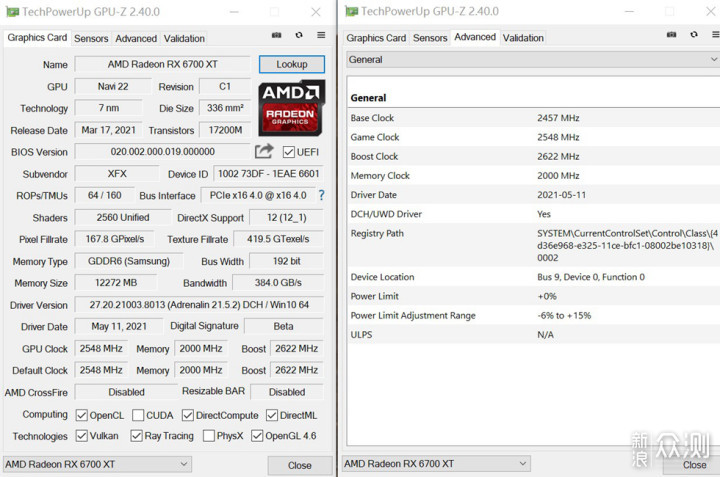
Task: Toggle the UEFI checkbox
Action: [x=289, y=152]
